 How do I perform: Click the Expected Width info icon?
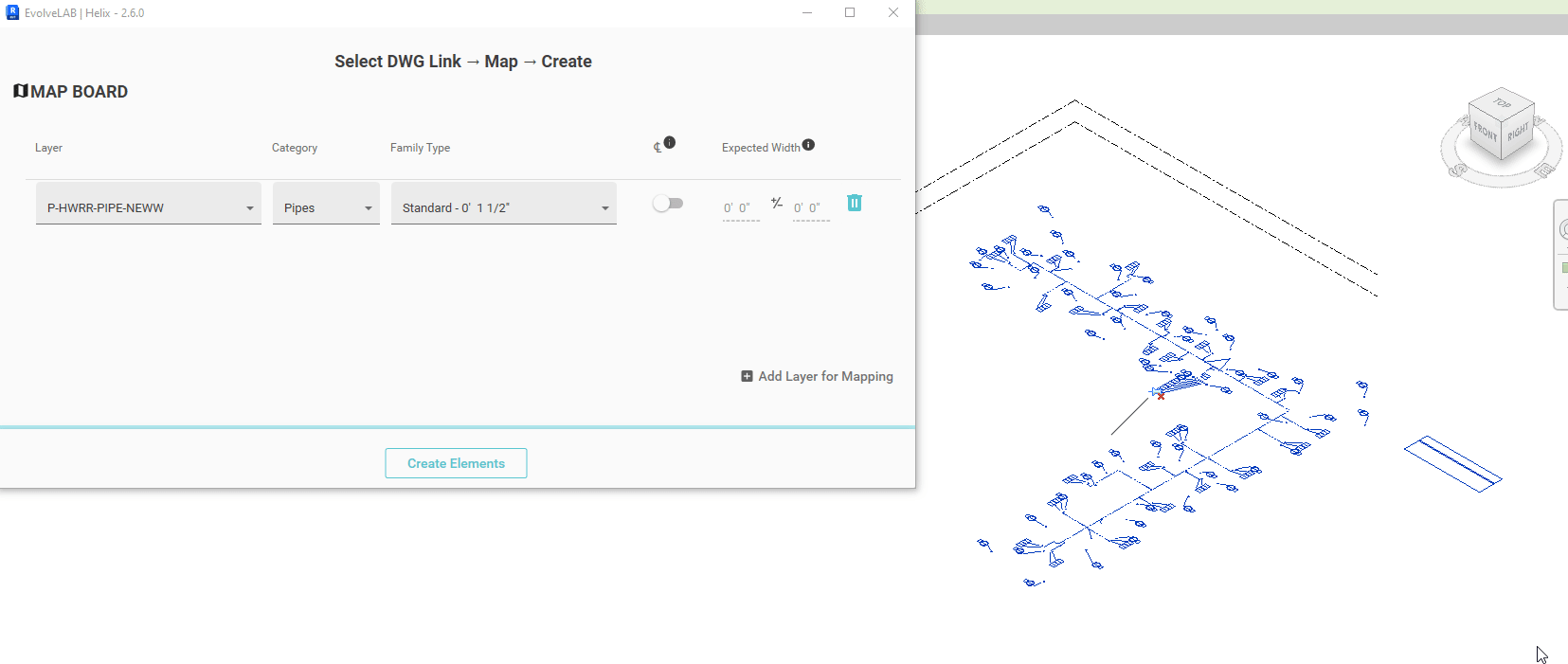click(x=808, y=145)
